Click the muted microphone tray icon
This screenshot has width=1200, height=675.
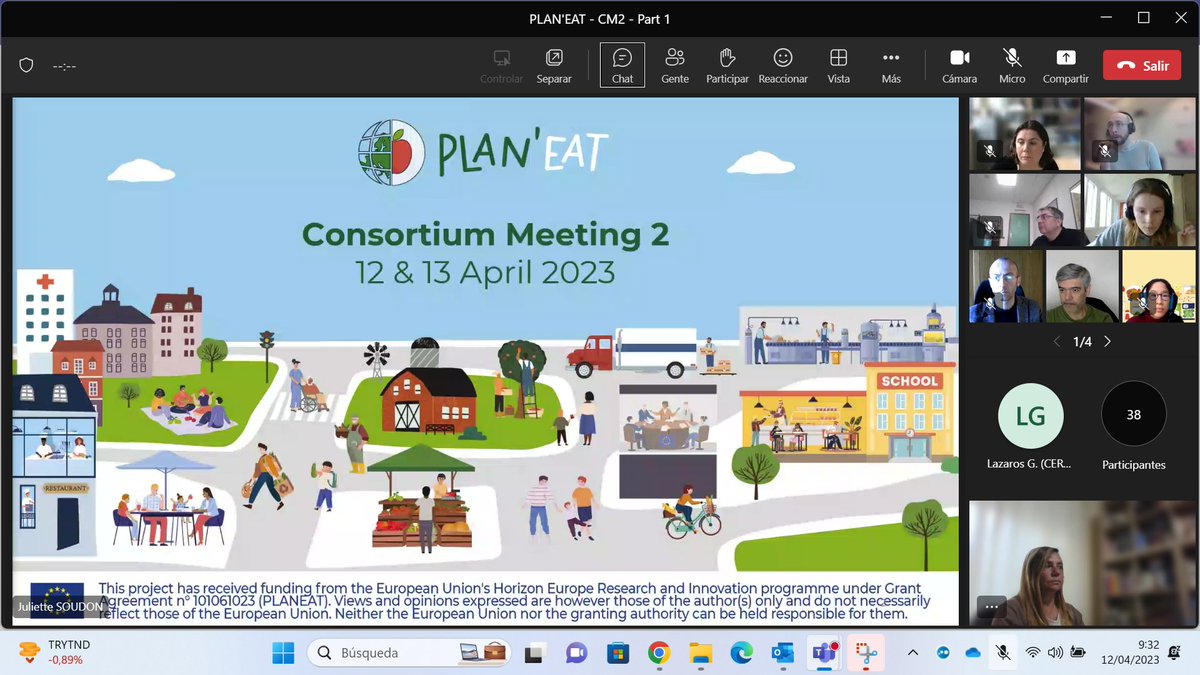(1003, 653)
